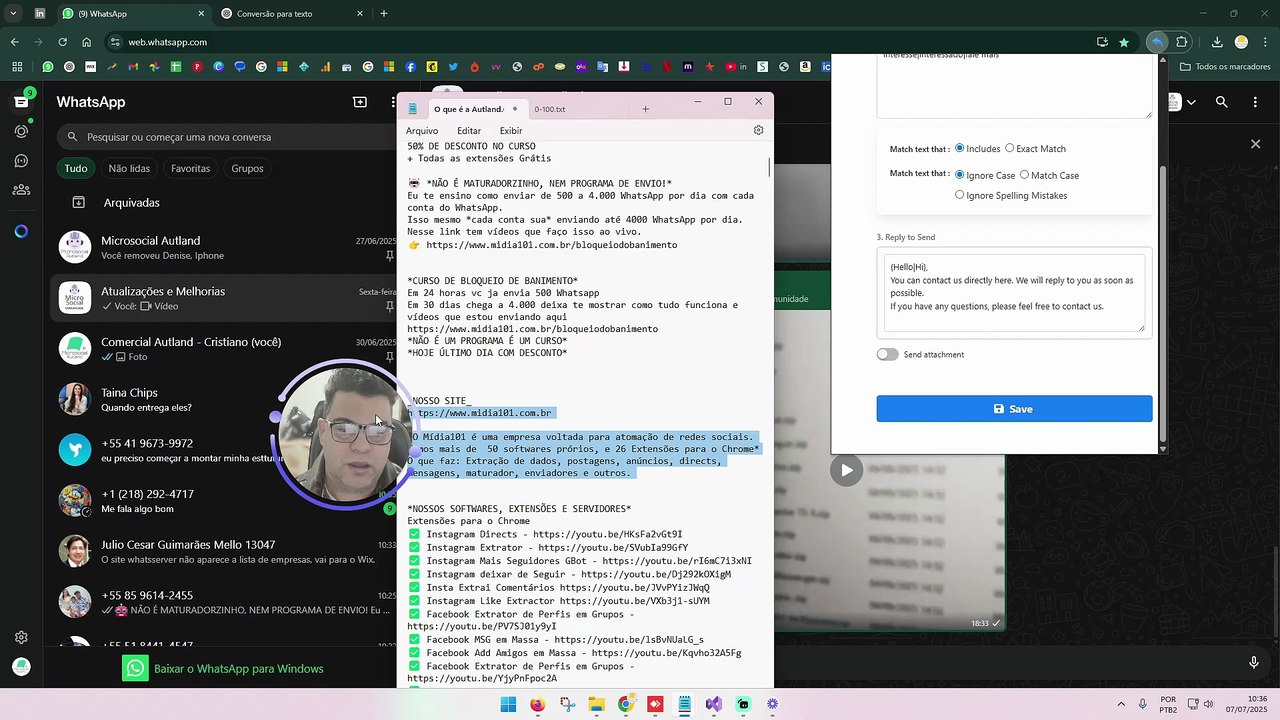Start a new WhatsApp chat
The height and width of the screenshot is (720, 1280).
click(360, 102)
